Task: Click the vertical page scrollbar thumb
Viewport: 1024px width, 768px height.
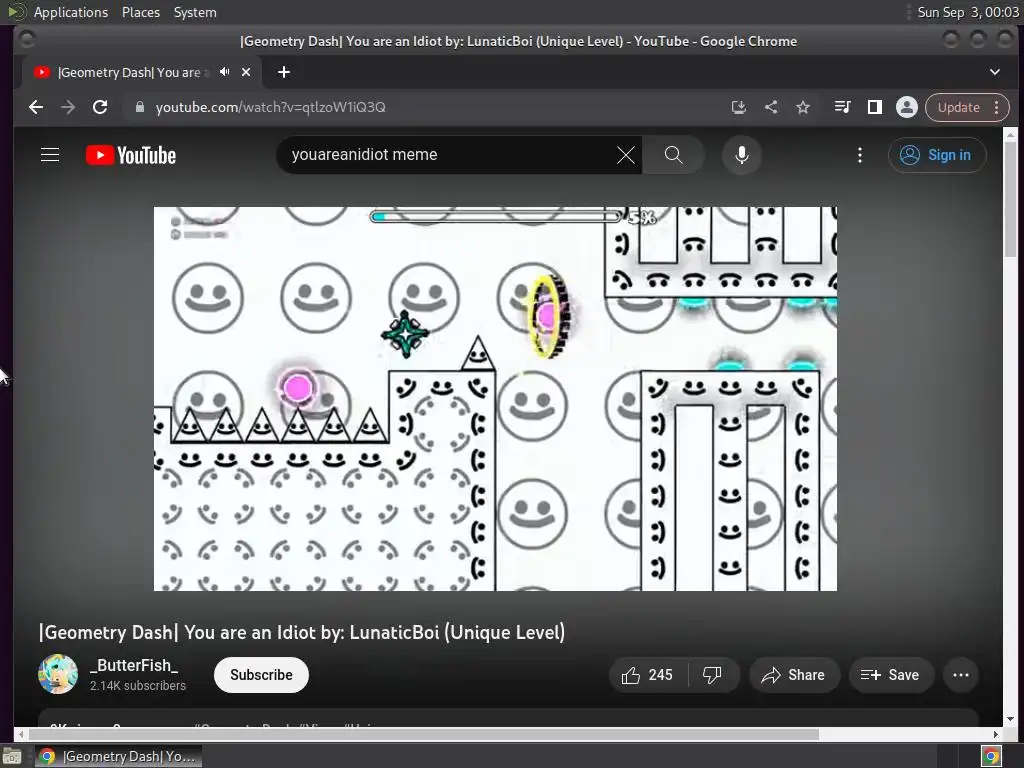Action: (1010, 199)
